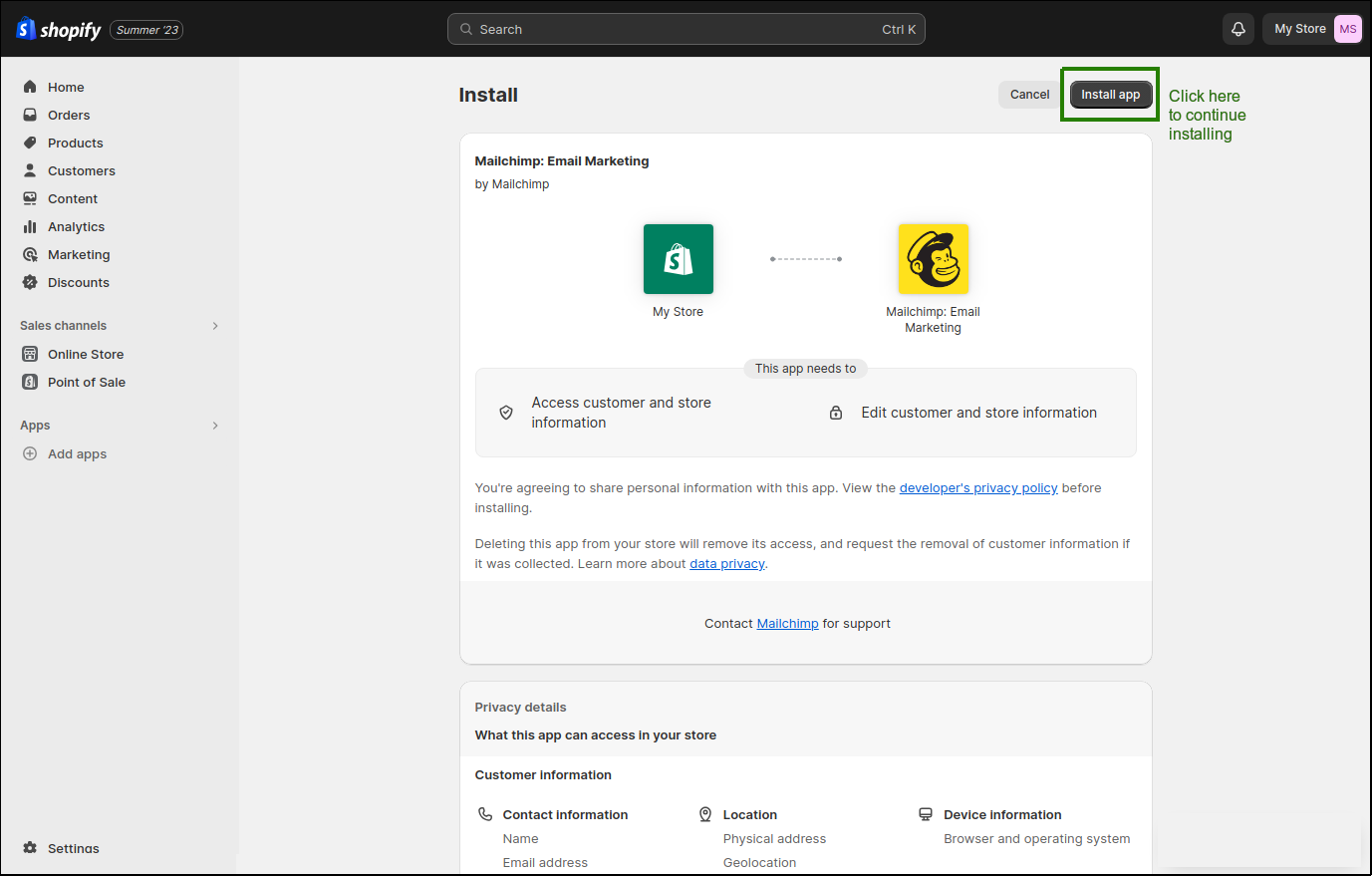Click the Settings gear icon
This screenshot has width=1372, height=876.
pos(30,848)
